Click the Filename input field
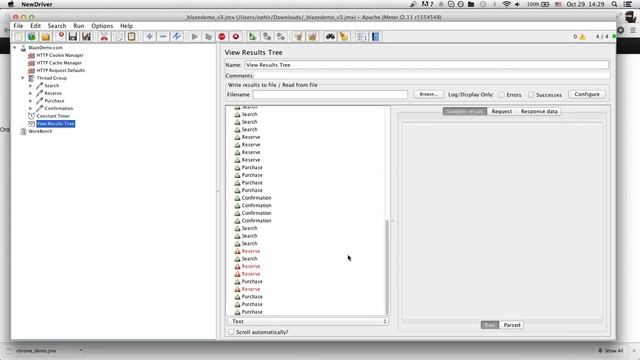The image size is (640, 360). pos(330,95)
